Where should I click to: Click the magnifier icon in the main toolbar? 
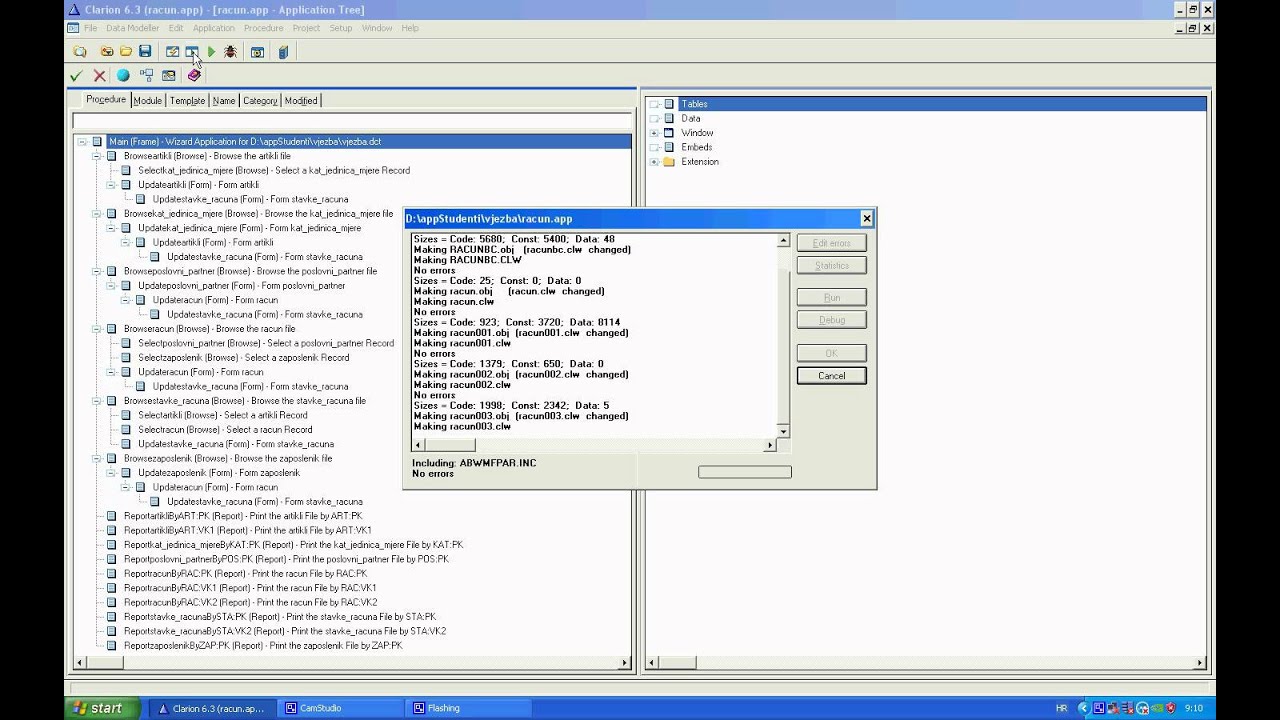[80, 52]
